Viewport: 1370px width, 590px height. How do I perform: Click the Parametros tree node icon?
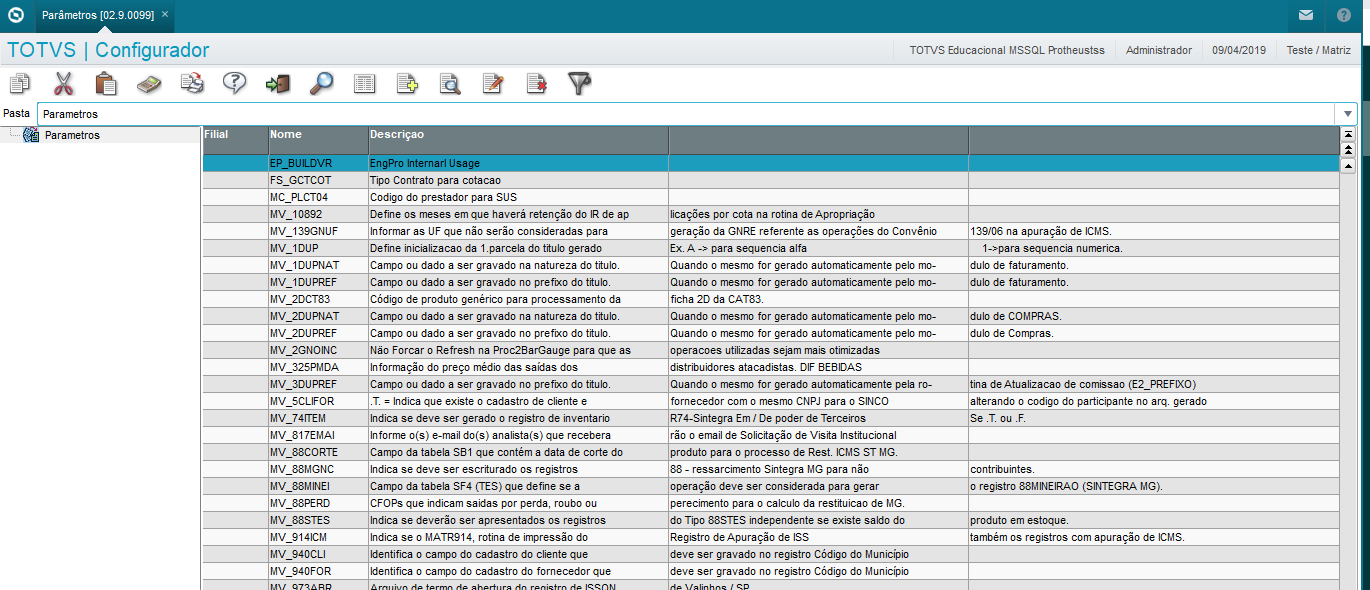[31, 135]
